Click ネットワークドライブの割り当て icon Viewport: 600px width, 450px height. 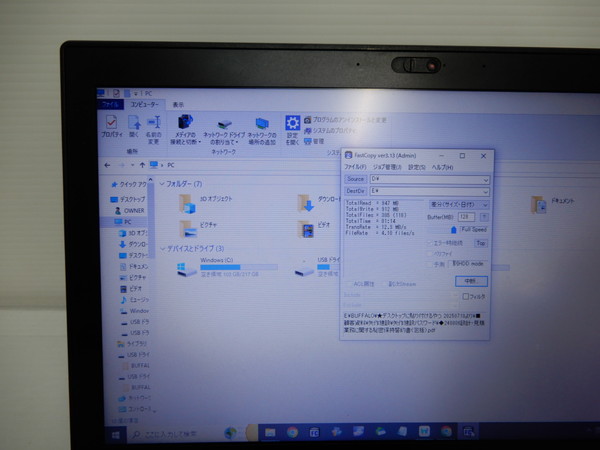tap(224, 127)
